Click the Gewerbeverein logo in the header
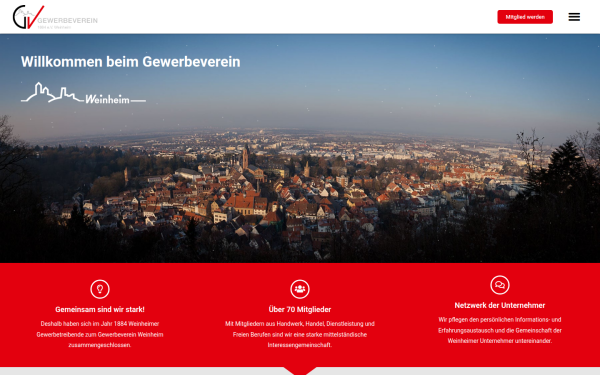This screenshot has width=600, height=375. coord(55,17)
